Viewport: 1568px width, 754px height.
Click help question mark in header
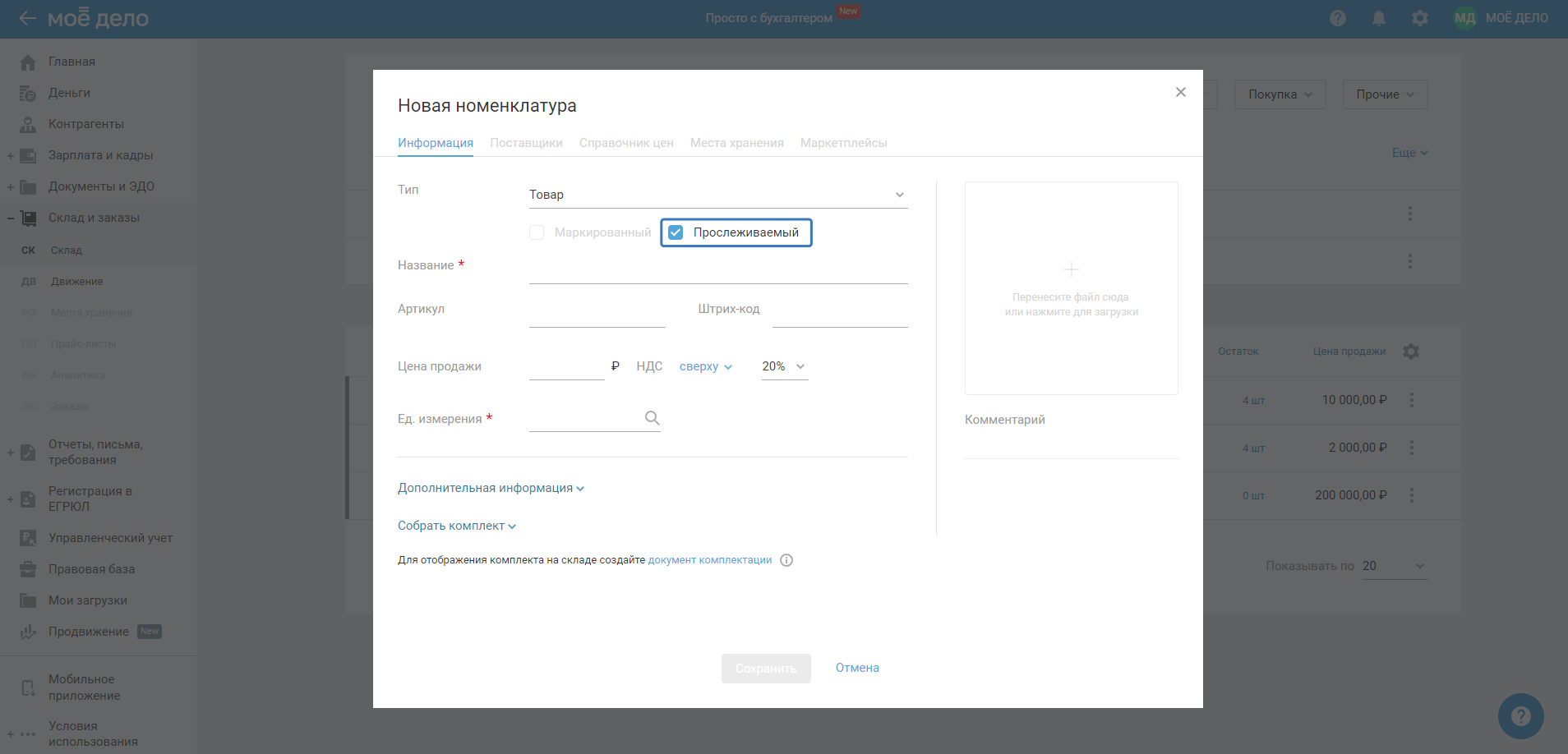pyautogui.click(x=1338, y=18)
